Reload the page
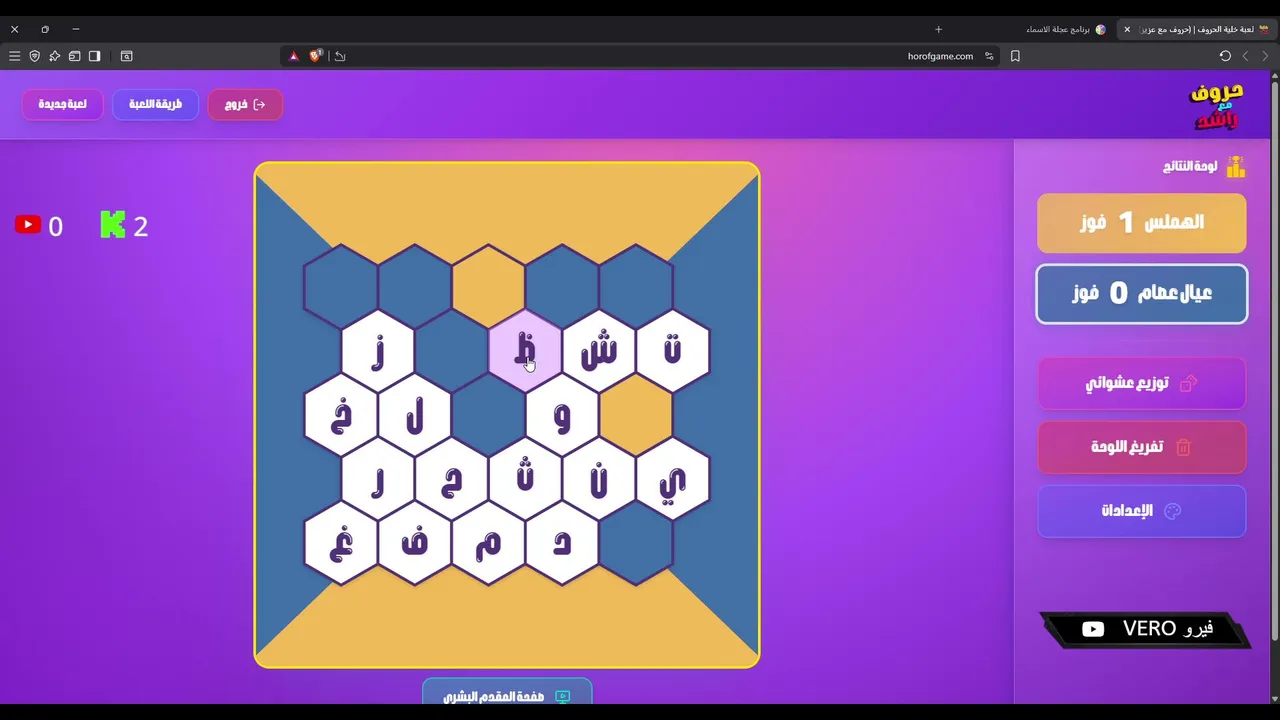This screenshot has height=720, width=1280. pyautogui.click(x=1225, y=56)
